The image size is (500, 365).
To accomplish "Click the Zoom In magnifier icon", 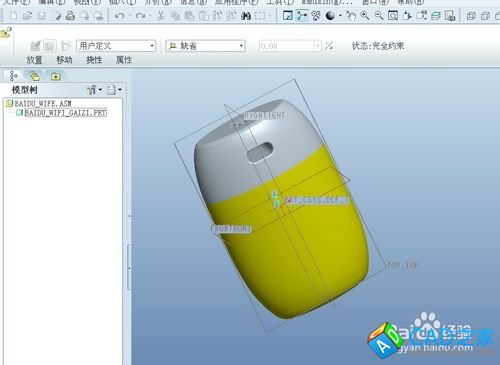I will click(x=365, y=16).
